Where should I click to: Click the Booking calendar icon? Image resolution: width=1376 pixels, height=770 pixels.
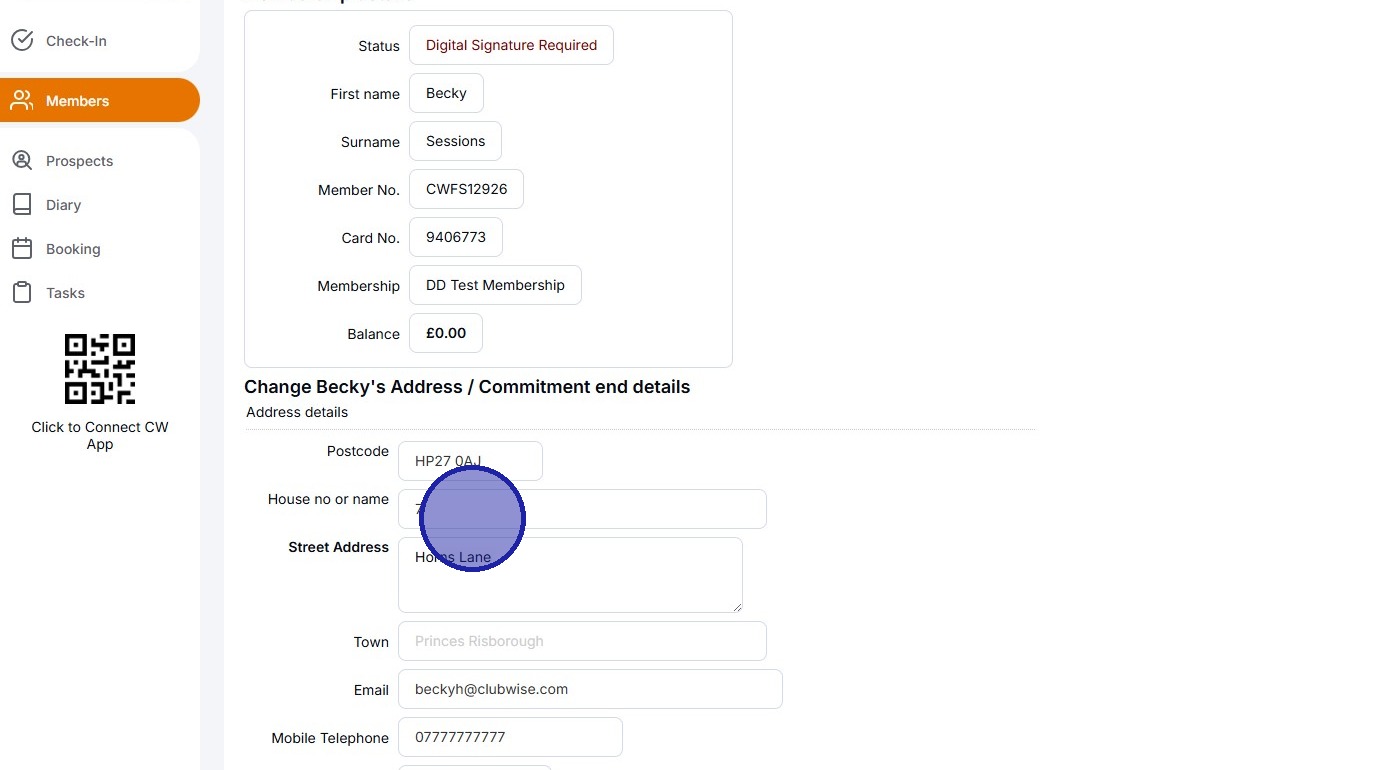click(22, 249)
